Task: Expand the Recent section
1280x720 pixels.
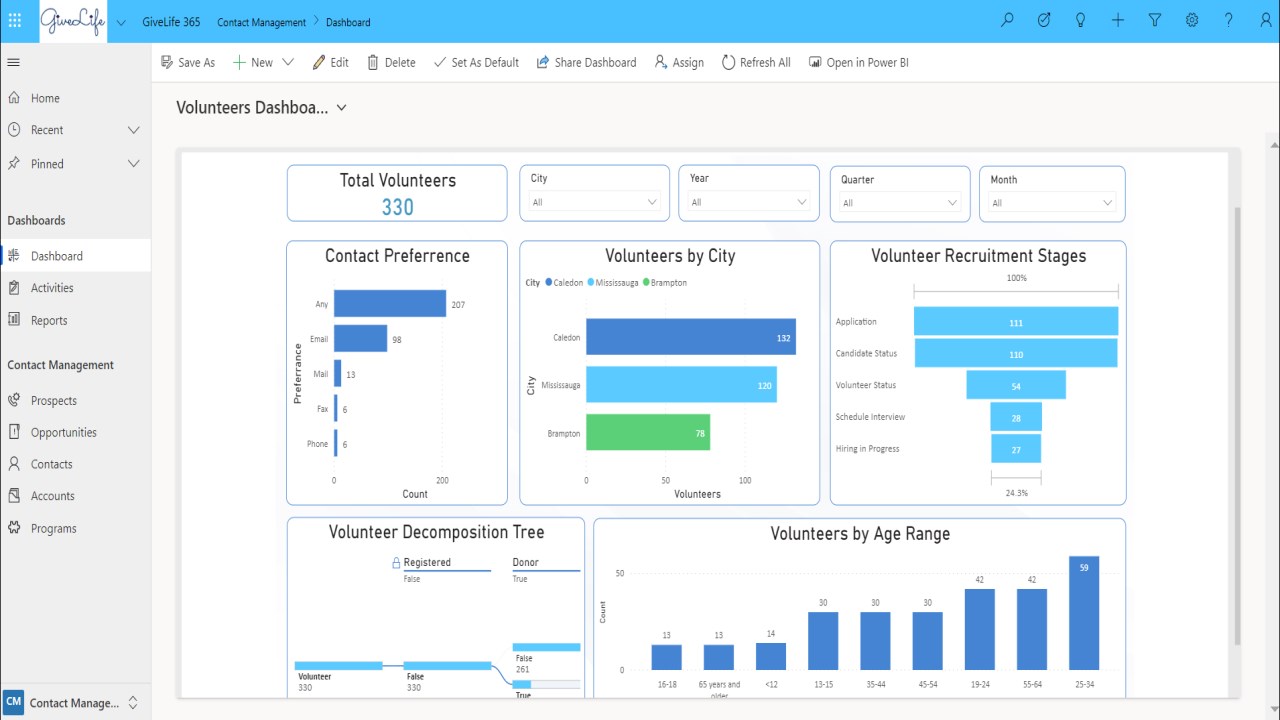Action: (134, 130)
